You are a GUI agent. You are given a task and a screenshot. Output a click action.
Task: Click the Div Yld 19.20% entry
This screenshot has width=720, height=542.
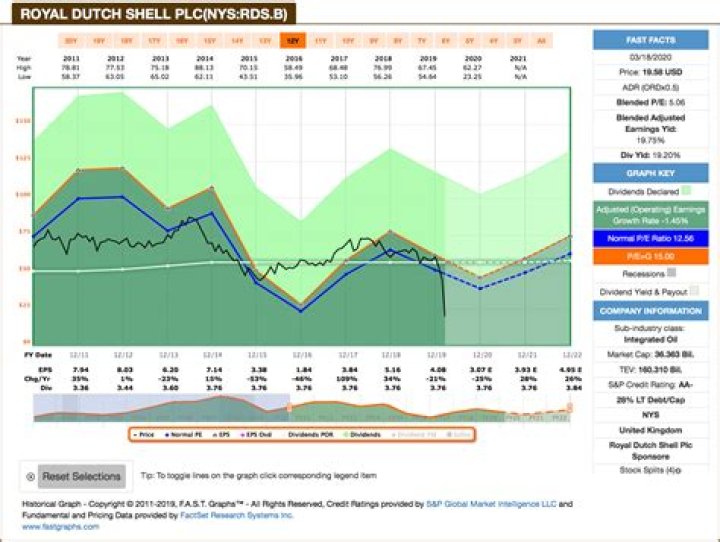click(x=651, y=155)
